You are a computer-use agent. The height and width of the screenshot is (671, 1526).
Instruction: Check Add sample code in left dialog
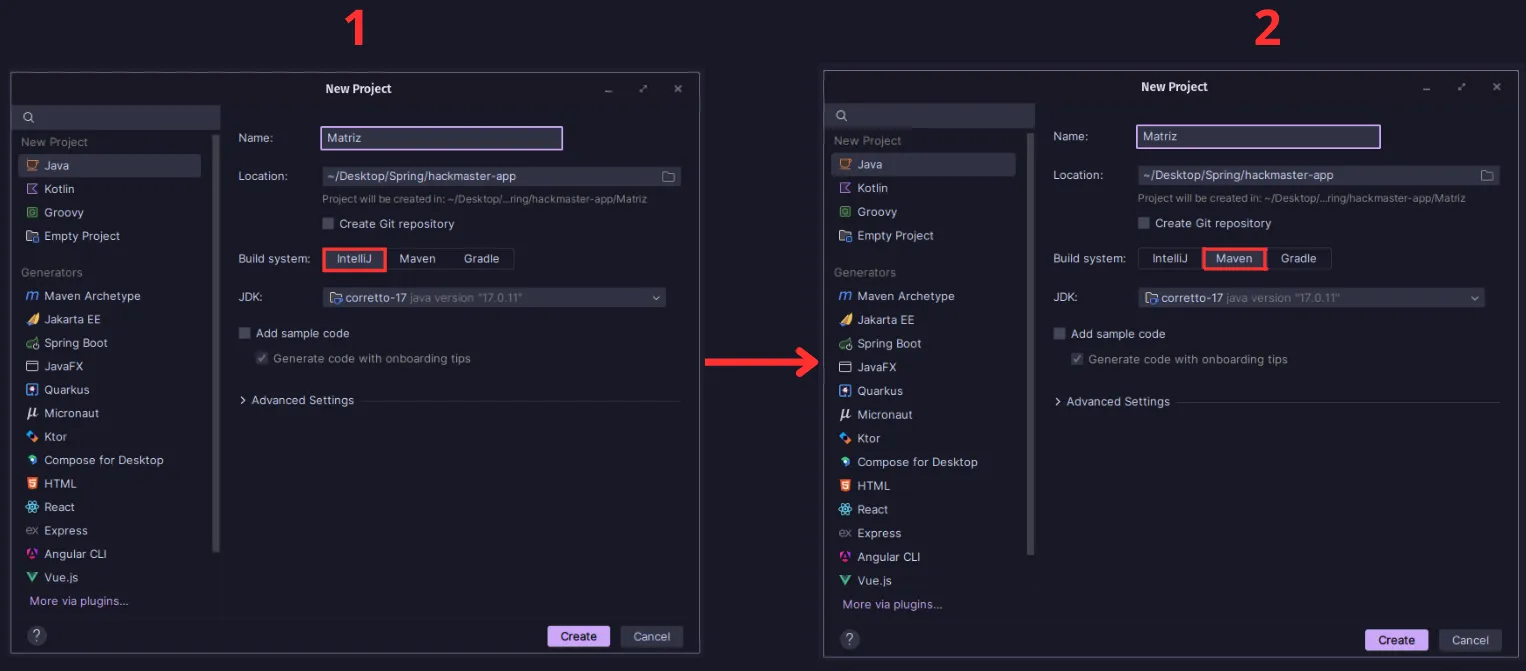point(245,334)
